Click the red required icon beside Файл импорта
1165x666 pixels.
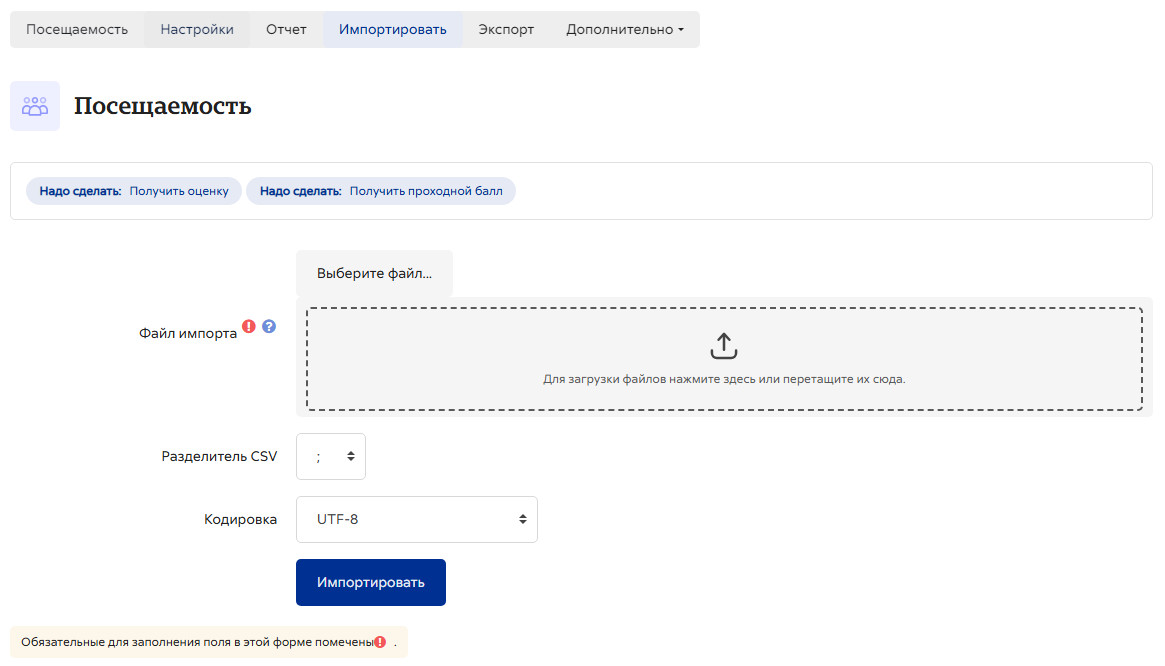tap(249, 326)
